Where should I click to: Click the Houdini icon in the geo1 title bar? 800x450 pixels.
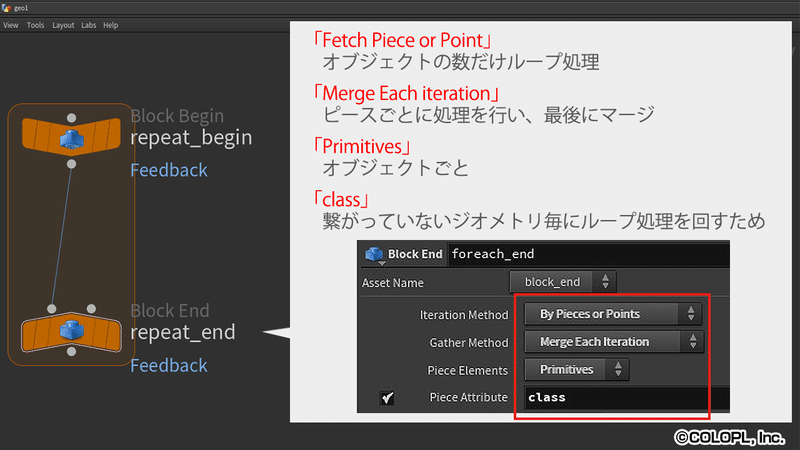pyautogui.click(x=6, y=8)
